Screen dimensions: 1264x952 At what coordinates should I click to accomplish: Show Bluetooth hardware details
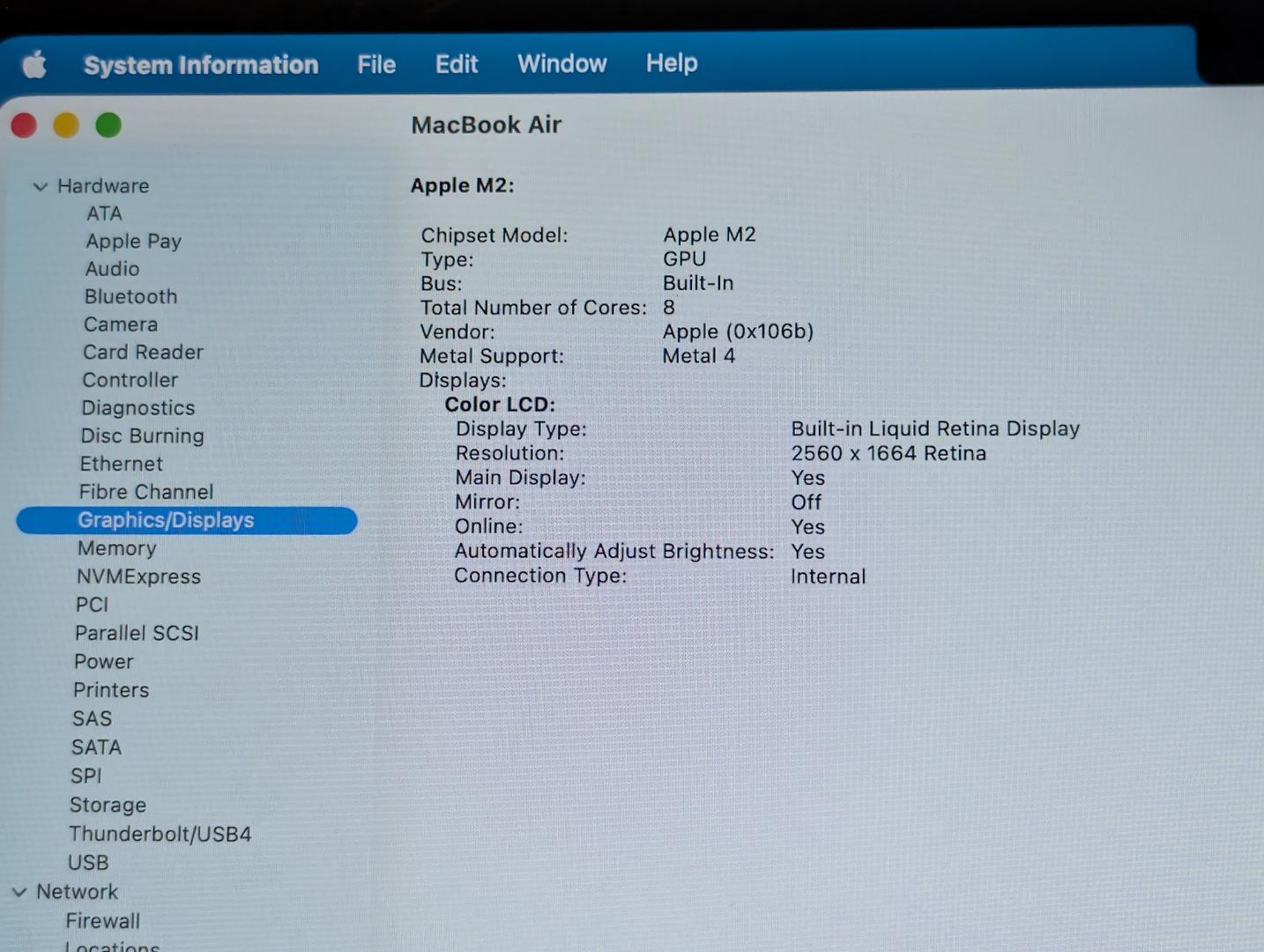point(130,297)
